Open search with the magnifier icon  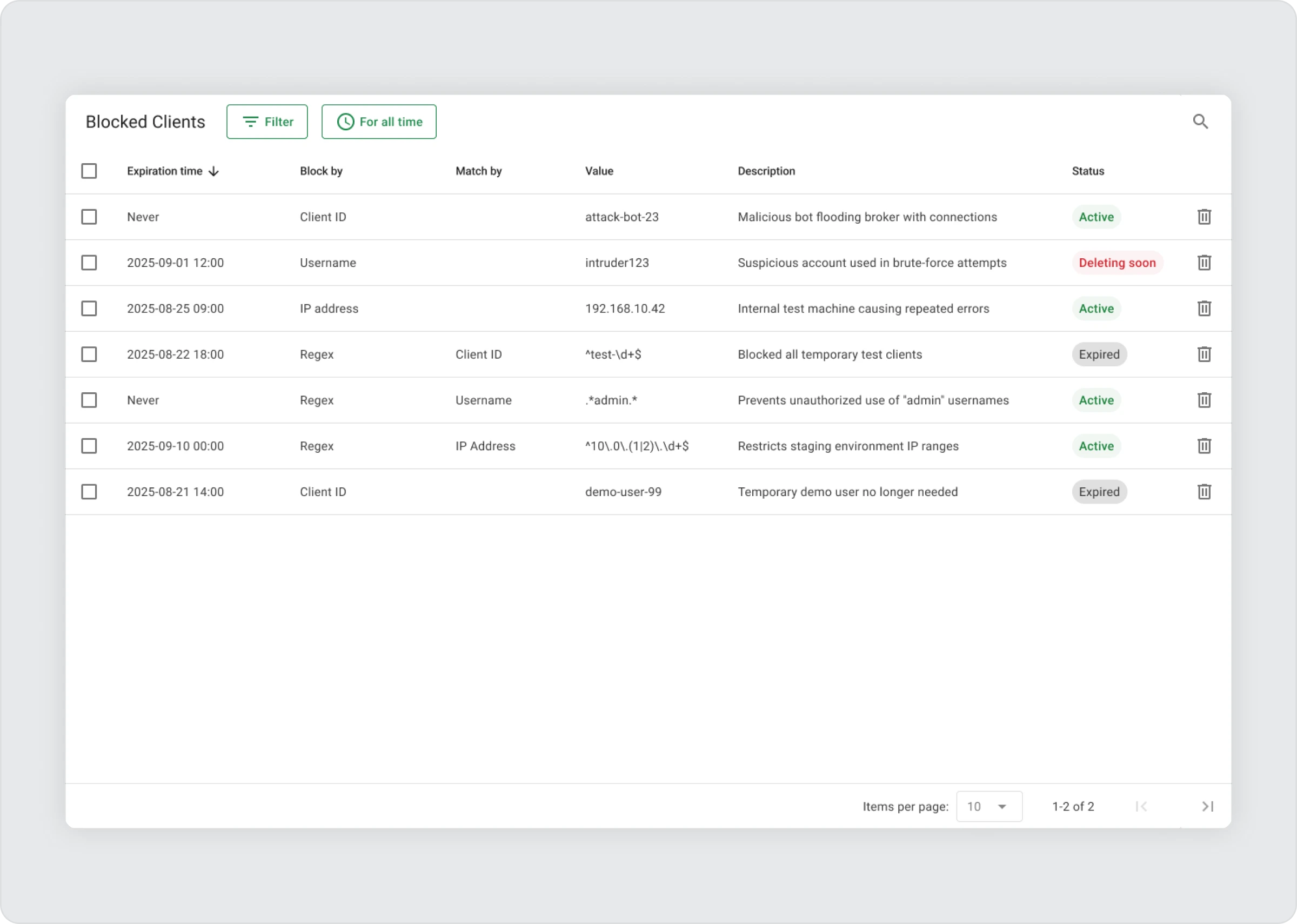coord(1200,121)
